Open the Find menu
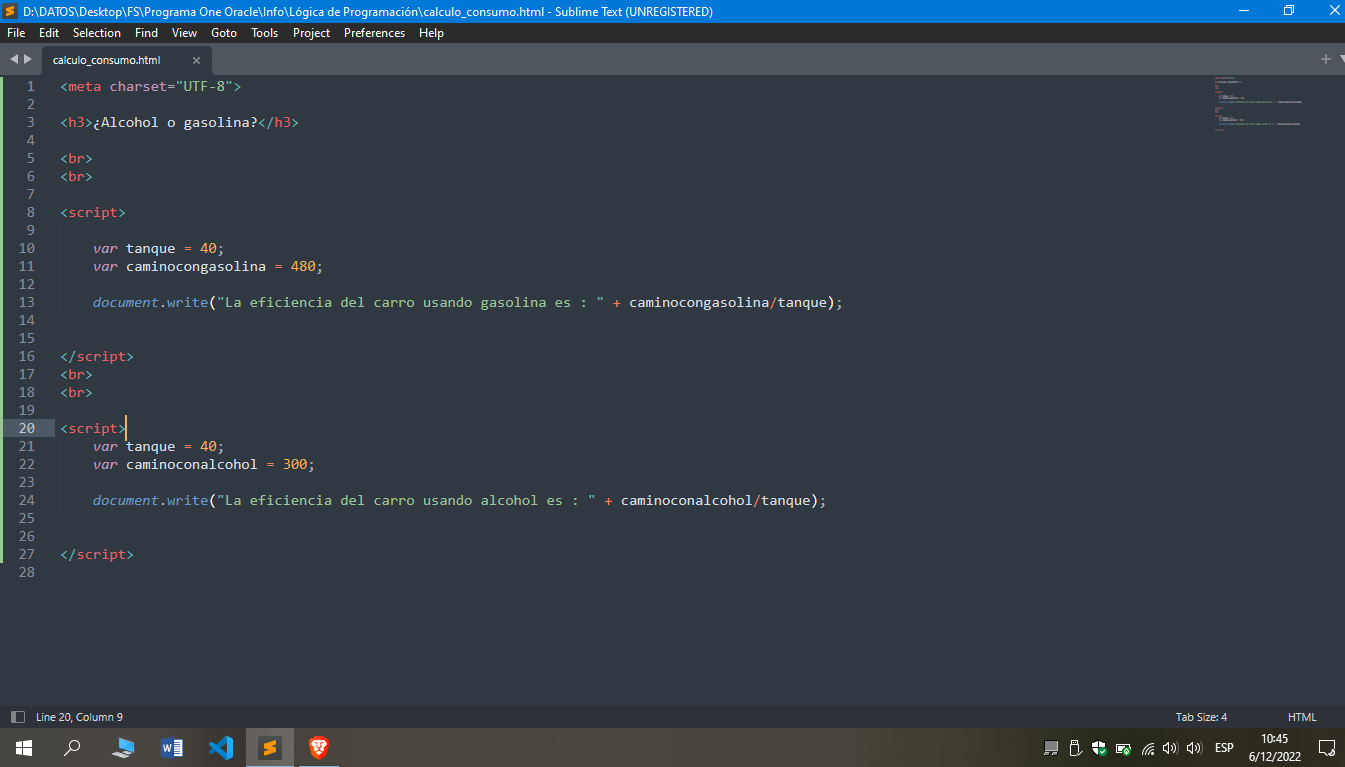Viewport: 1345px width, 767px height. [x=147, y=33]
